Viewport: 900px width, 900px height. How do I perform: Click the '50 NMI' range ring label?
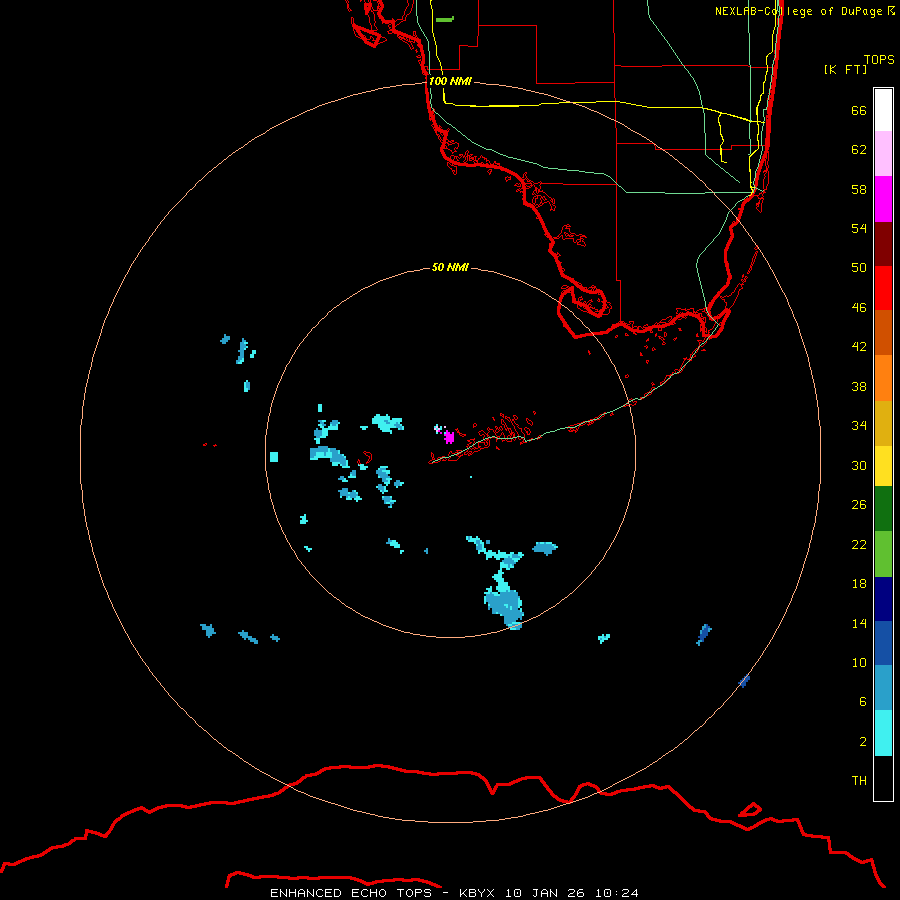[450, 267]
